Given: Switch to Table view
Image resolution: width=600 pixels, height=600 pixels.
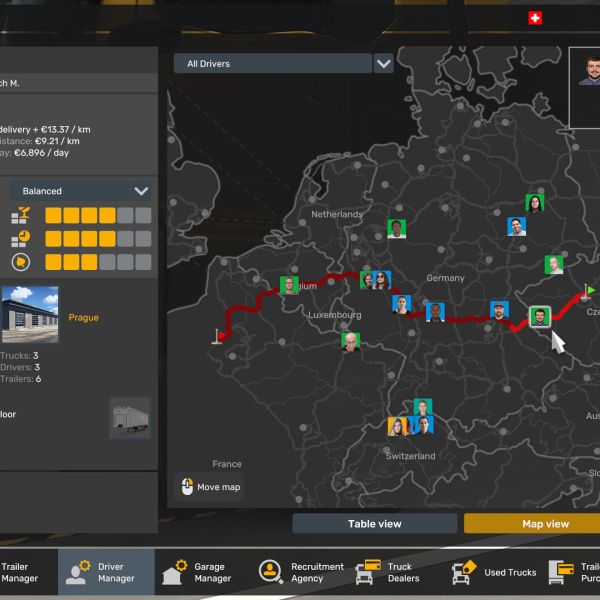Looking at the screenshot, I should [374, 524].
